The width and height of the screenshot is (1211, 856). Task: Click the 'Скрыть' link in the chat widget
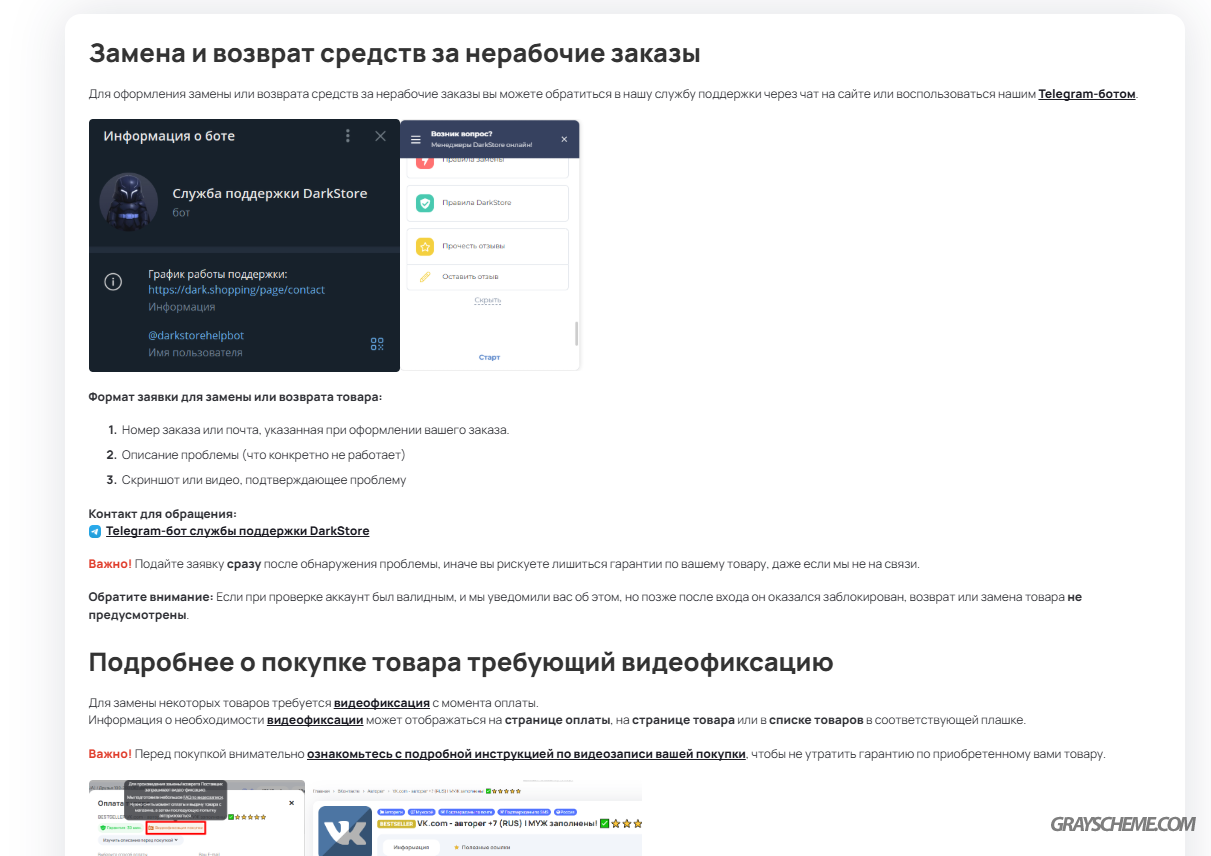tap(488, 300)
